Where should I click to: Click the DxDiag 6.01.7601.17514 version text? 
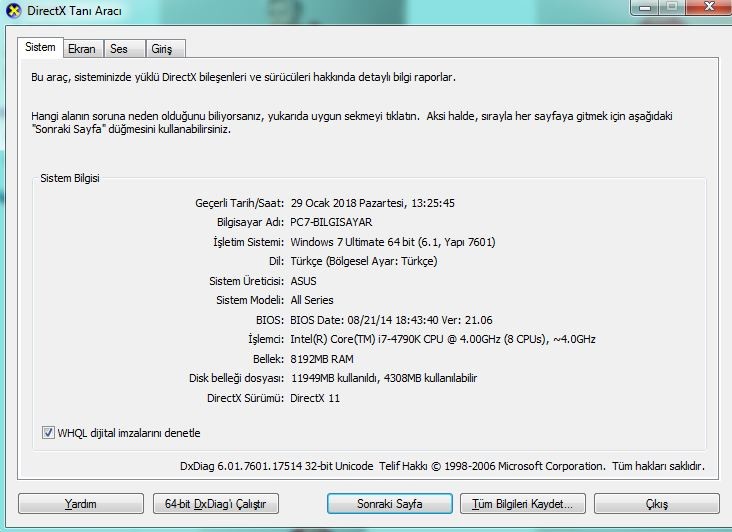[x=276, y=466]
